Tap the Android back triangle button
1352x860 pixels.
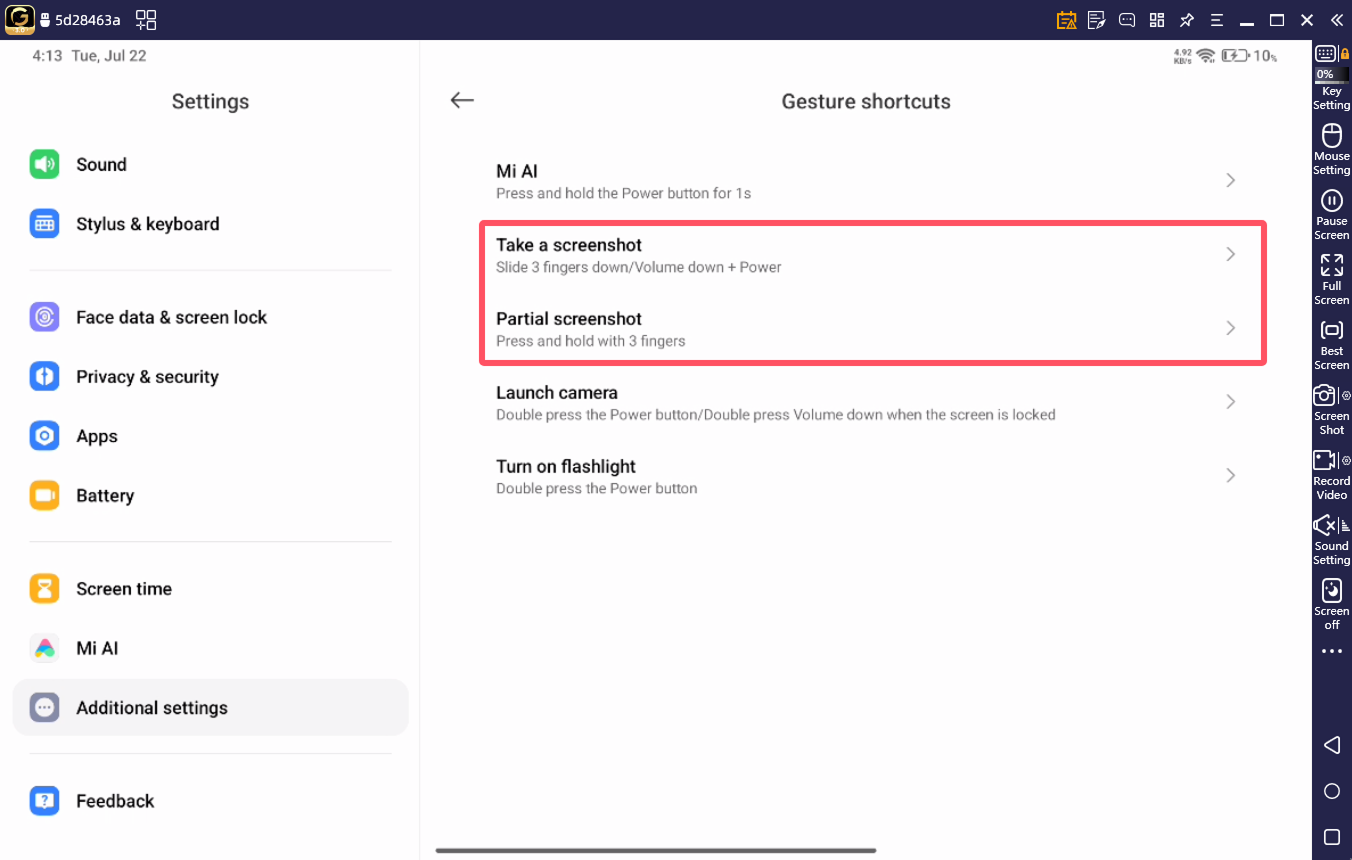1331,745
